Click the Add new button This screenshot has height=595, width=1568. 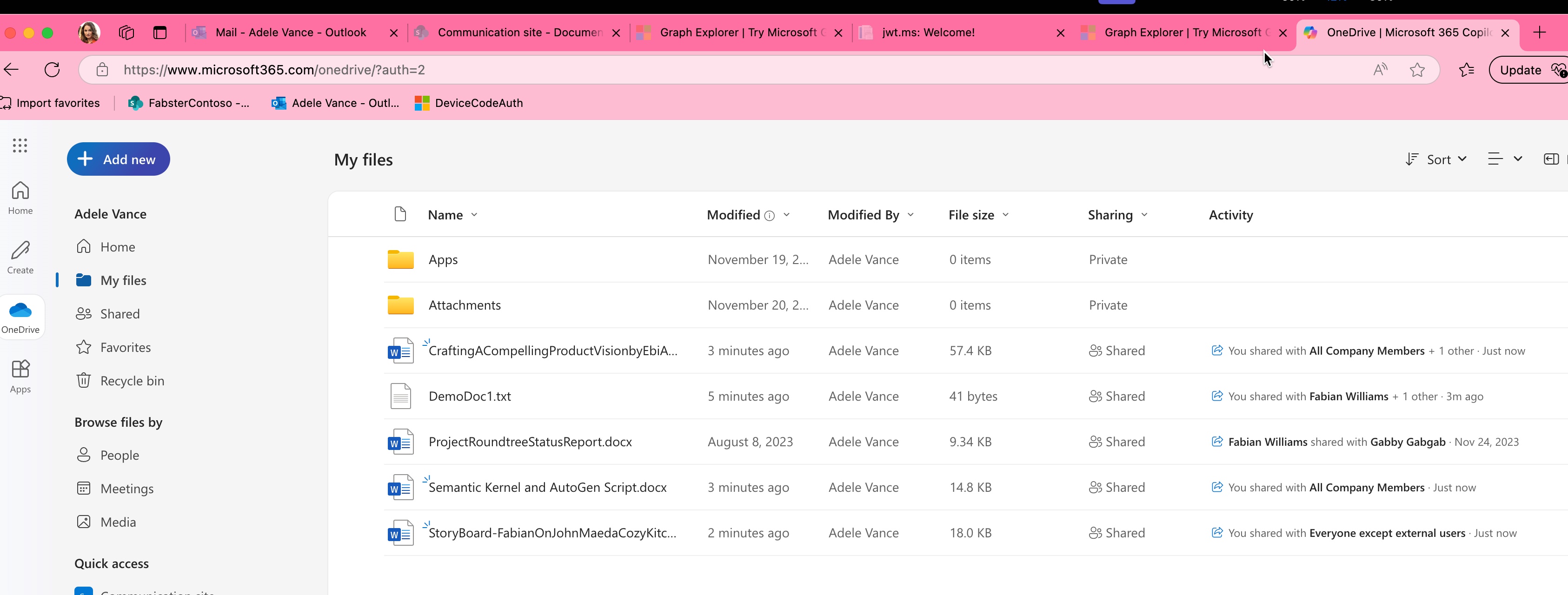118,159
